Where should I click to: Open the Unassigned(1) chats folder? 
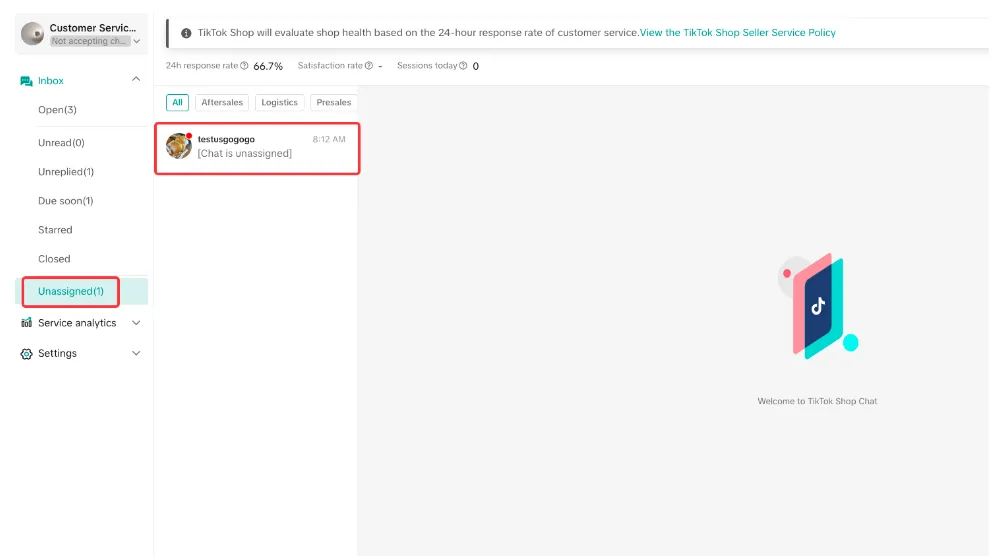[71, 292]
